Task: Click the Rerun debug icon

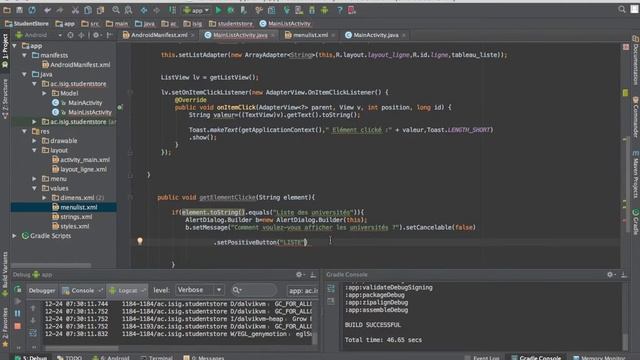Action: 18,289
